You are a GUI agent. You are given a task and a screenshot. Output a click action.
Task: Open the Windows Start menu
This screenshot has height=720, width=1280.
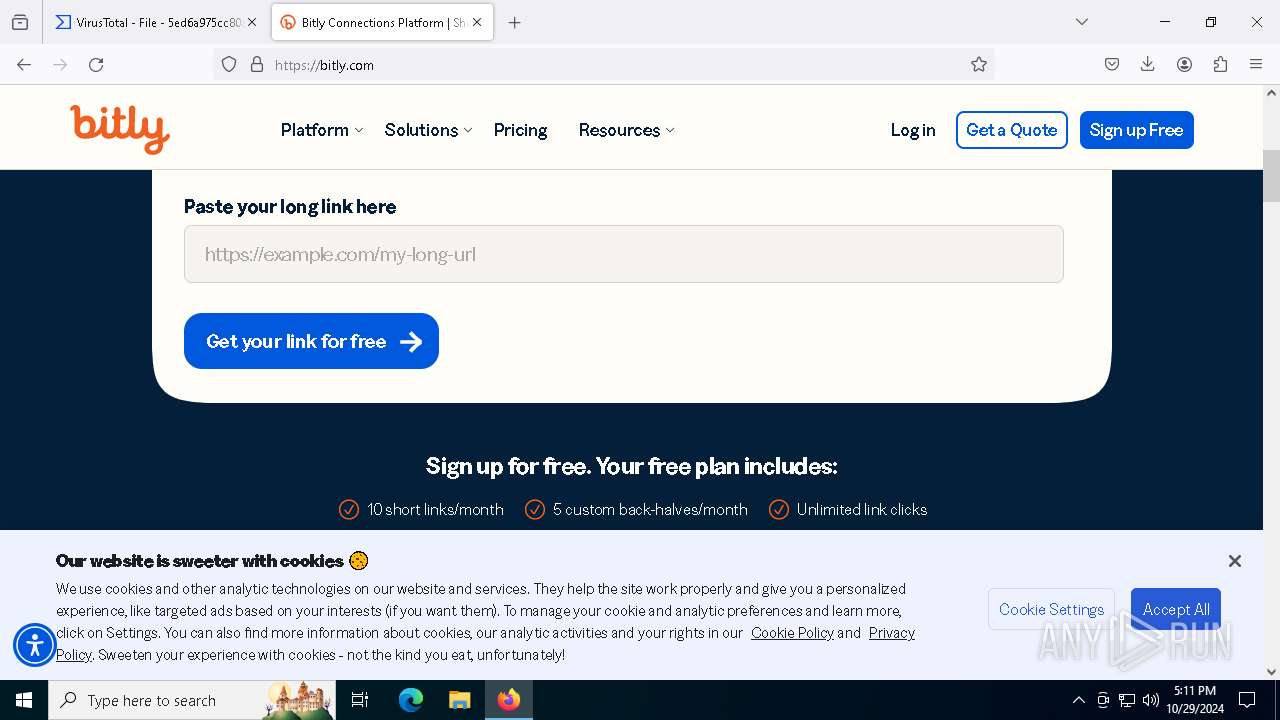[24, 700]
